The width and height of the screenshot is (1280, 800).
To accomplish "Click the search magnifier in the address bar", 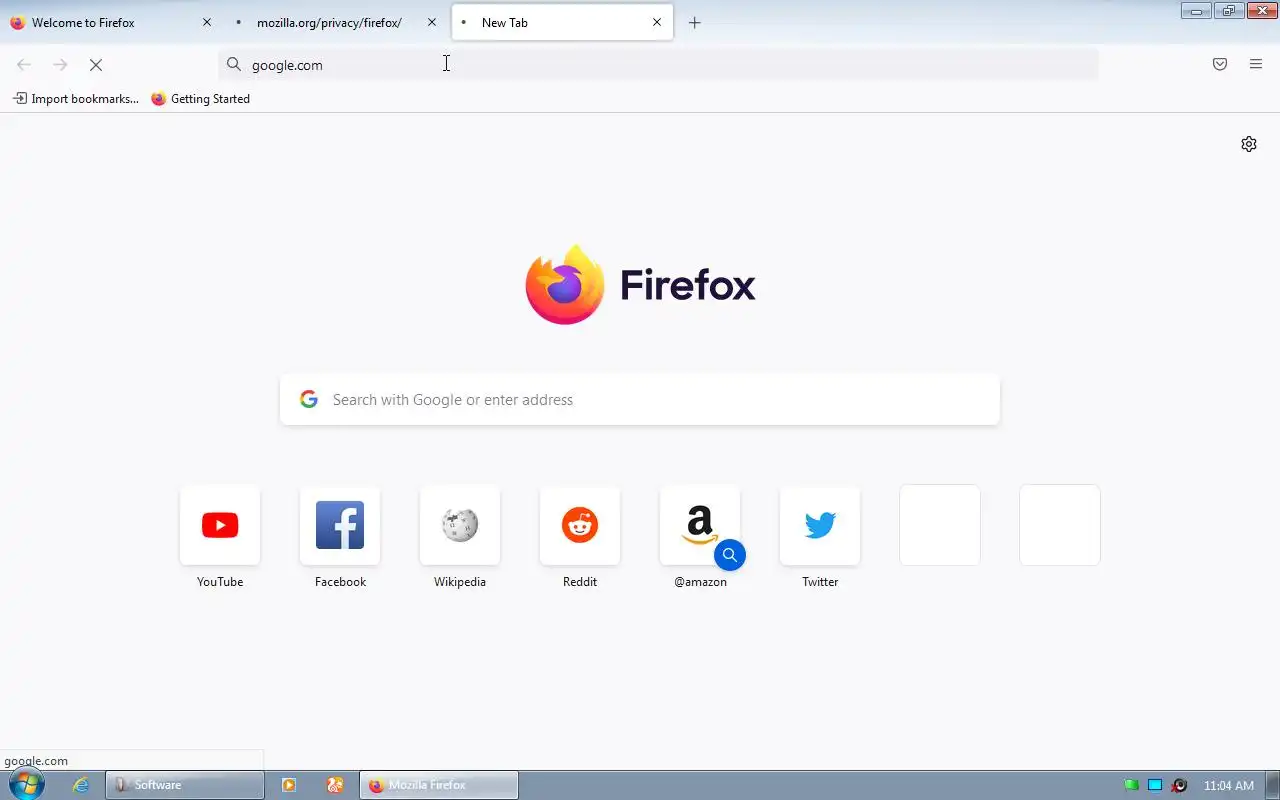I will (234, 64).
